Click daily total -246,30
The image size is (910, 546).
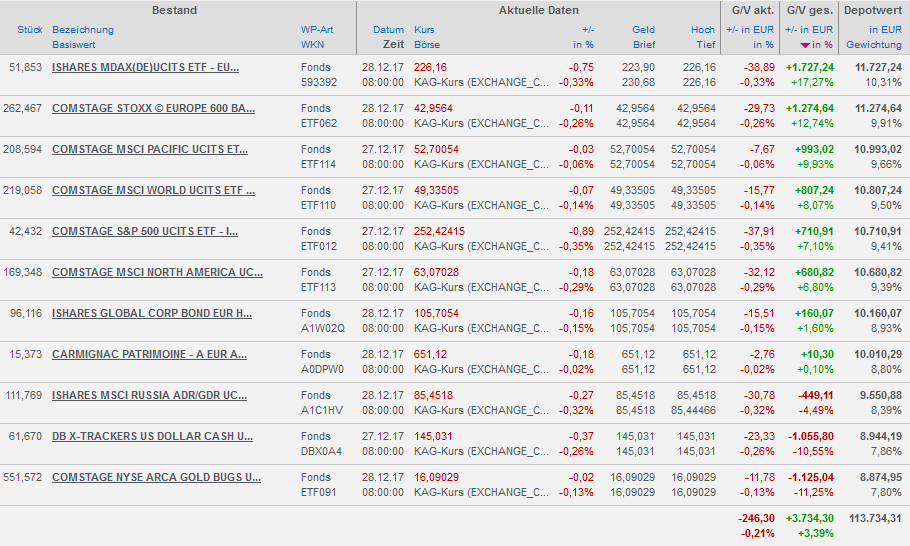click(756, 518)
